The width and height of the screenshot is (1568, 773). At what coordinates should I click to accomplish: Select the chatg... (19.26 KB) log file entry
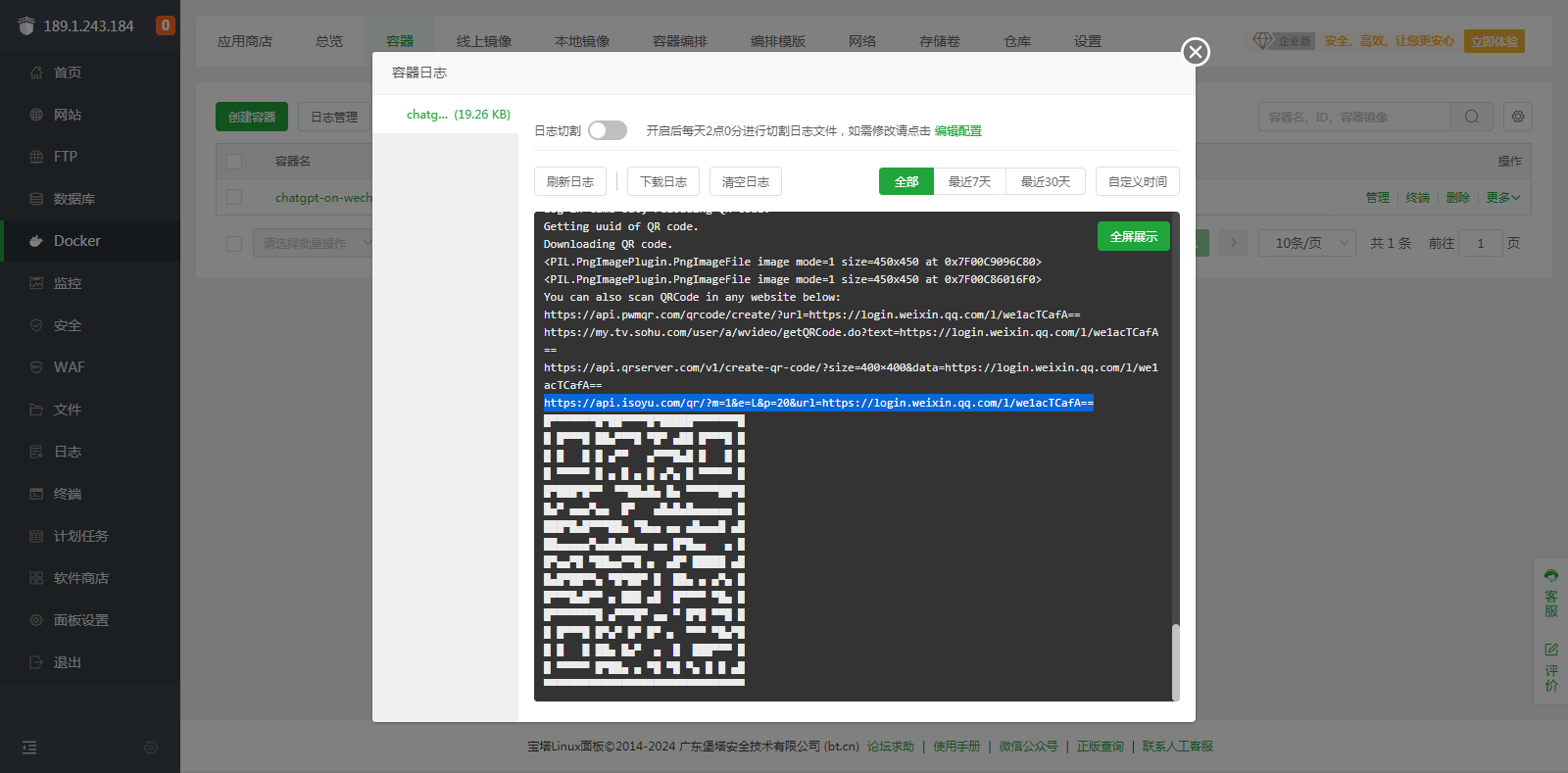click(x=458, y=115)
